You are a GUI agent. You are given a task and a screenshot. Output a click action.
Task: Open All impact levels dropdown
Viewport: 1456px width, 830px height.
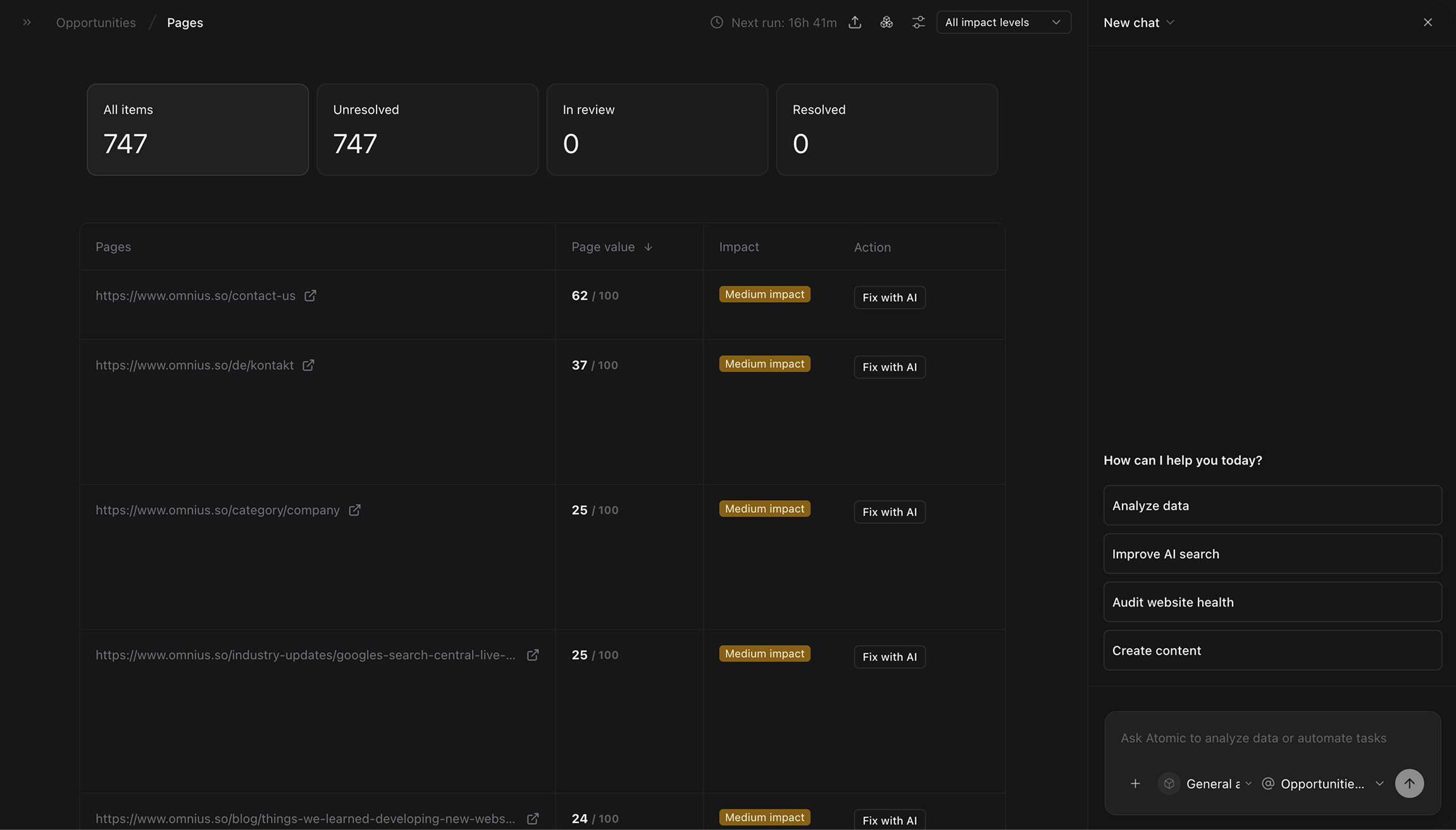tap(1003, 22)
